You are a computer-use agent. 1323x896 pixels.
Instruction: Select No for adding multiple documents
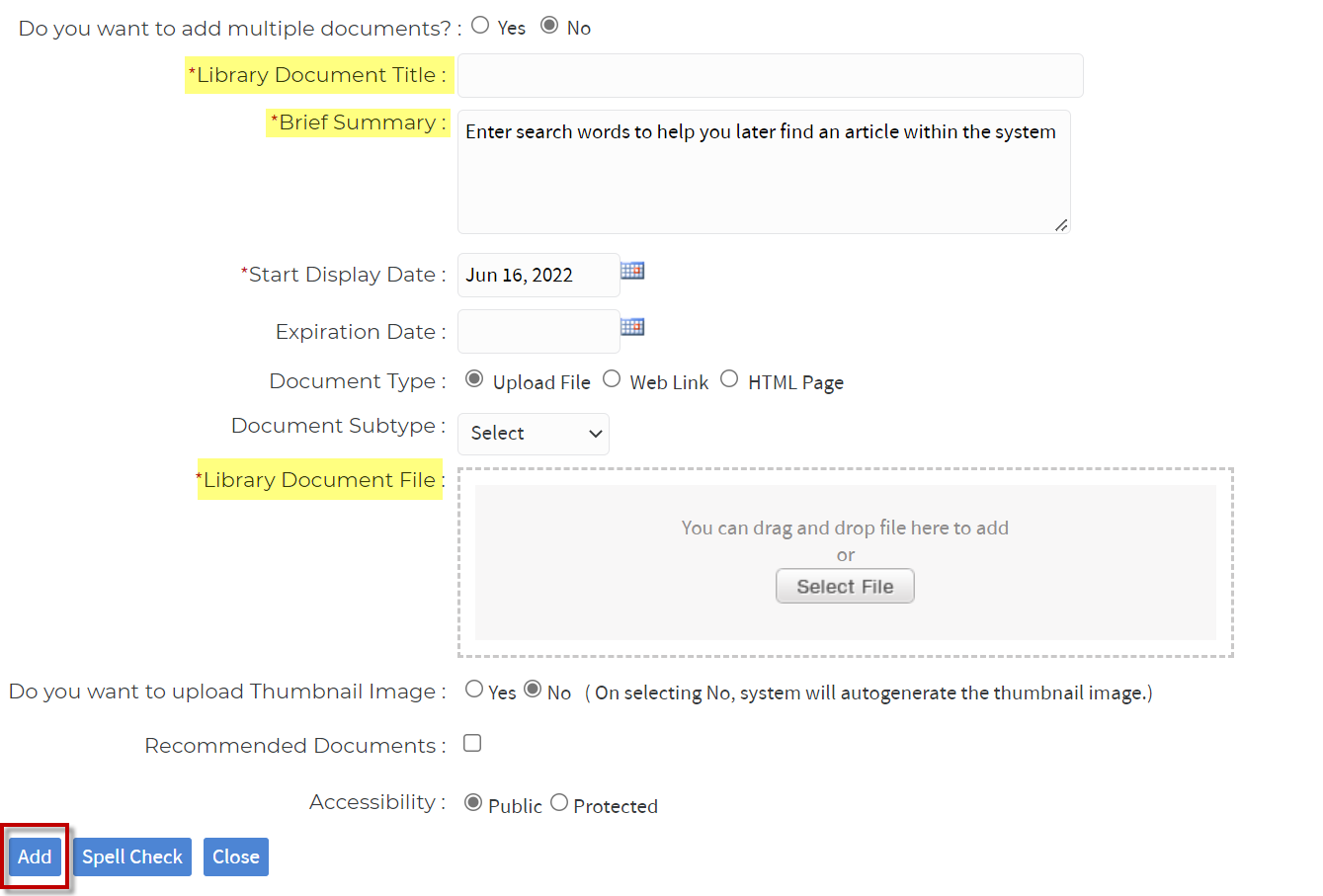(x=549, y=26)
